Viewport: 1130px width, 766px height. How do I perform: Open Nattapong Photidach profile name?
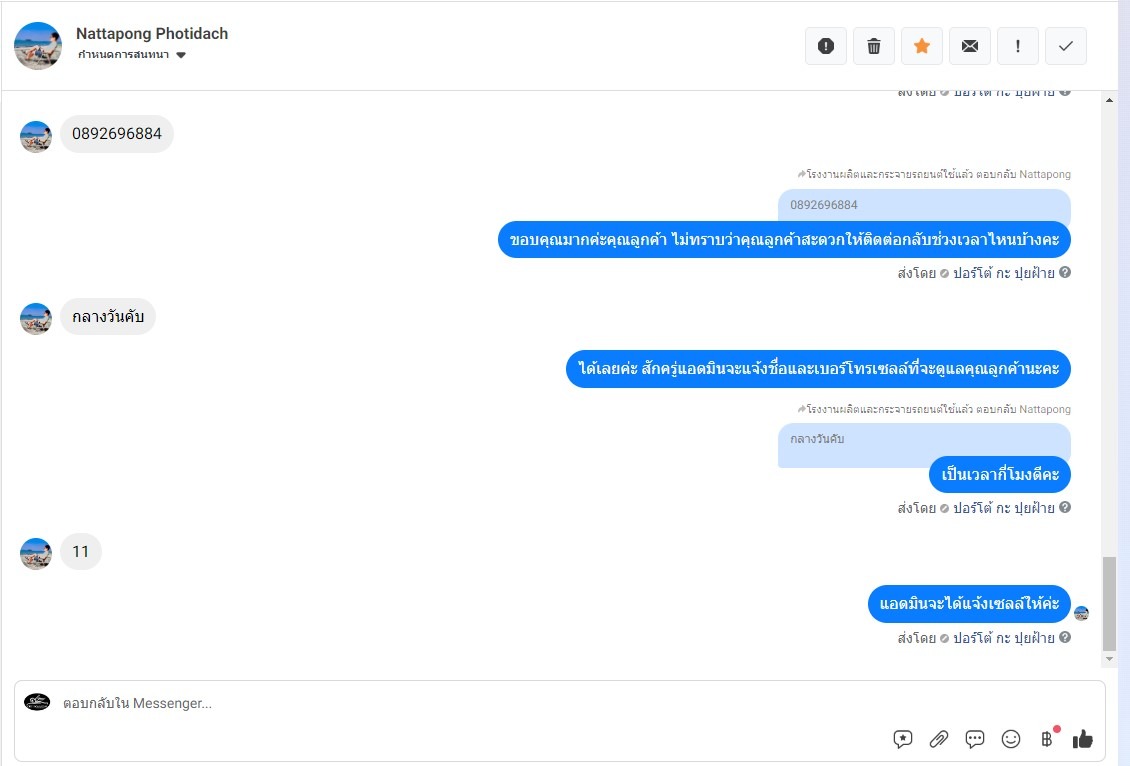[x=152, y=34]
